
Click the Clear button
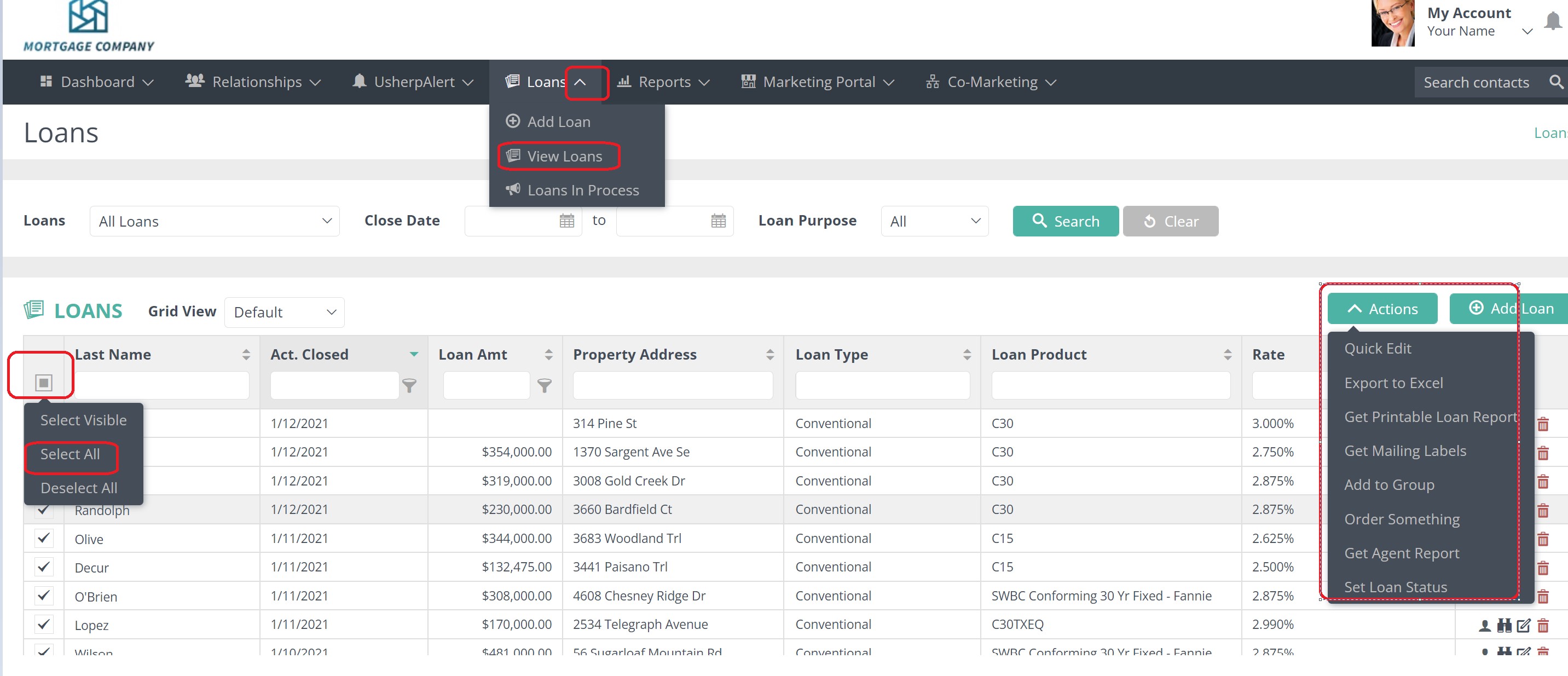1170,221
